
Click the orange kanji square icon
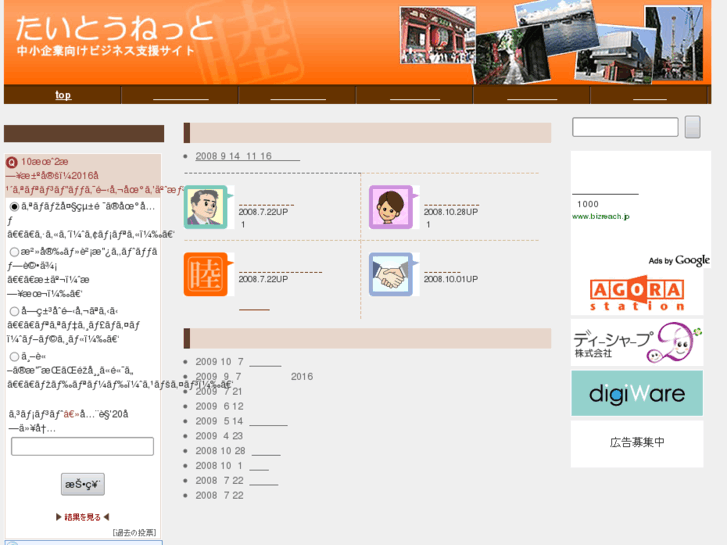click(x=206, y=274)
